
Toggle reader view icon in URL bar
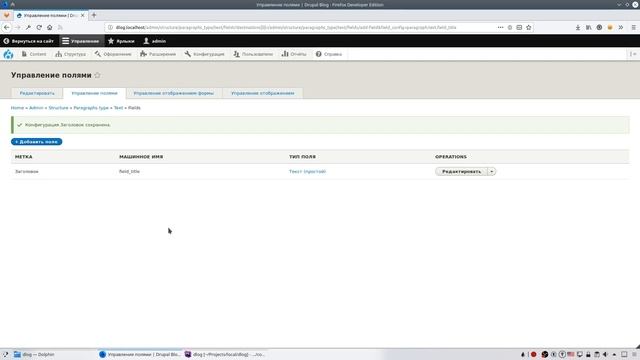[519, 27]
